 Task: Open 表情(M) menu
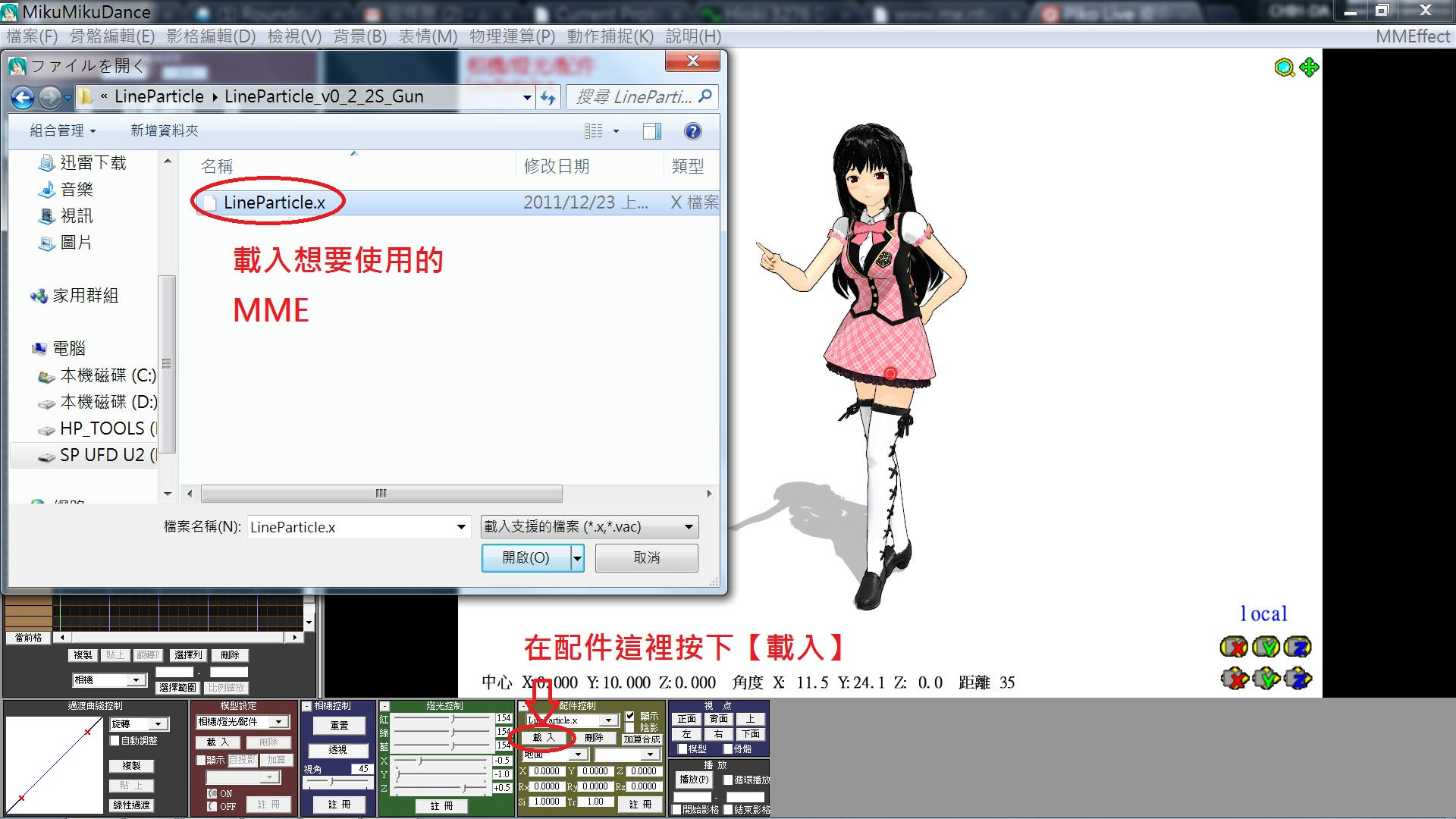(x=428, y=36)
